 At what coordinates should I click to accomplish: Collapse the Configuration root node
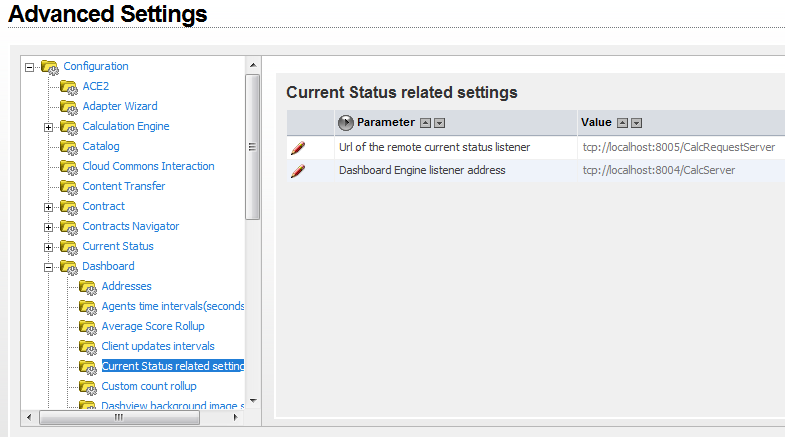[30, 67]
